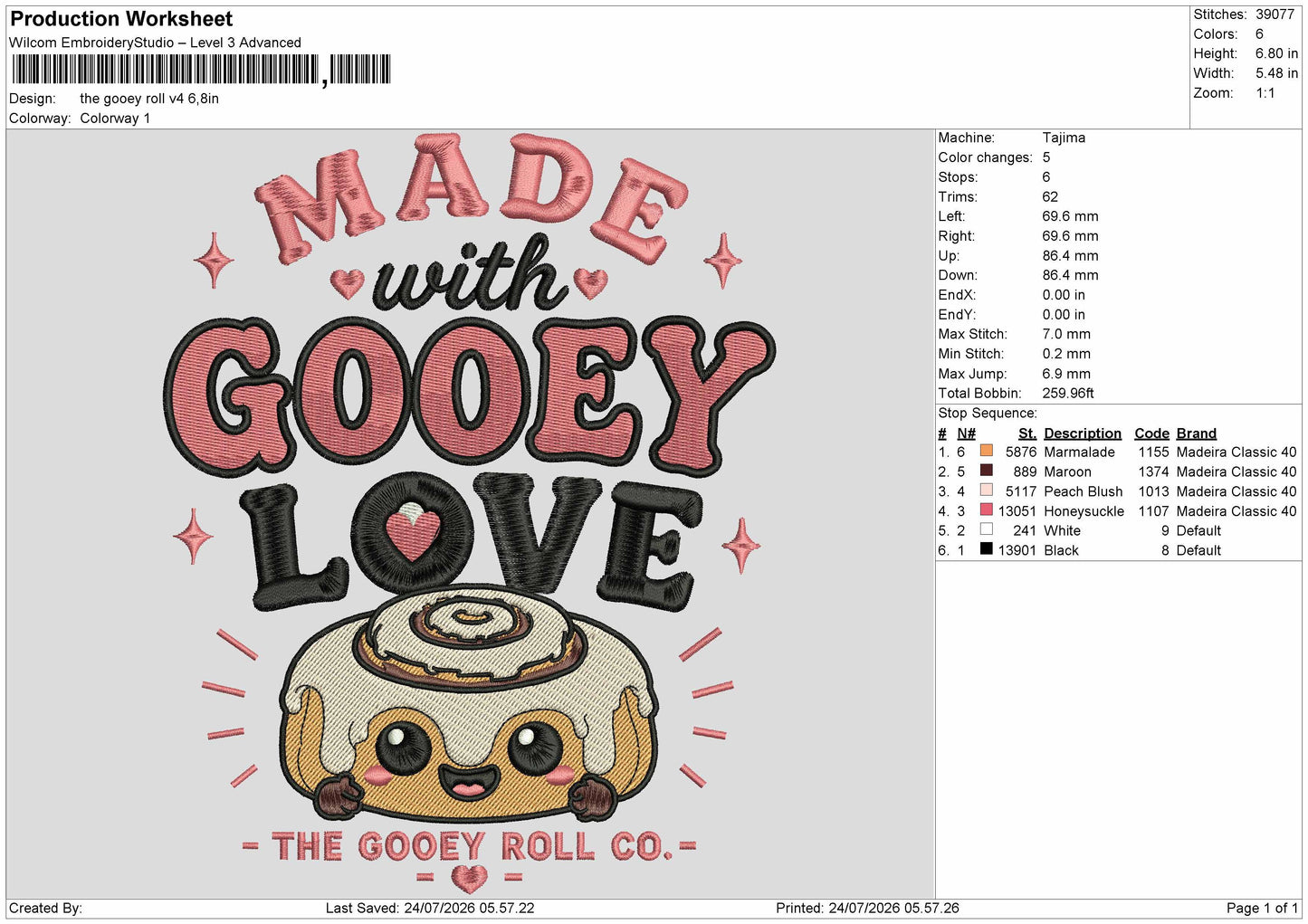Click the Zoom value '1:1'
This screenshot has height=924, width=1308.
1265,93
